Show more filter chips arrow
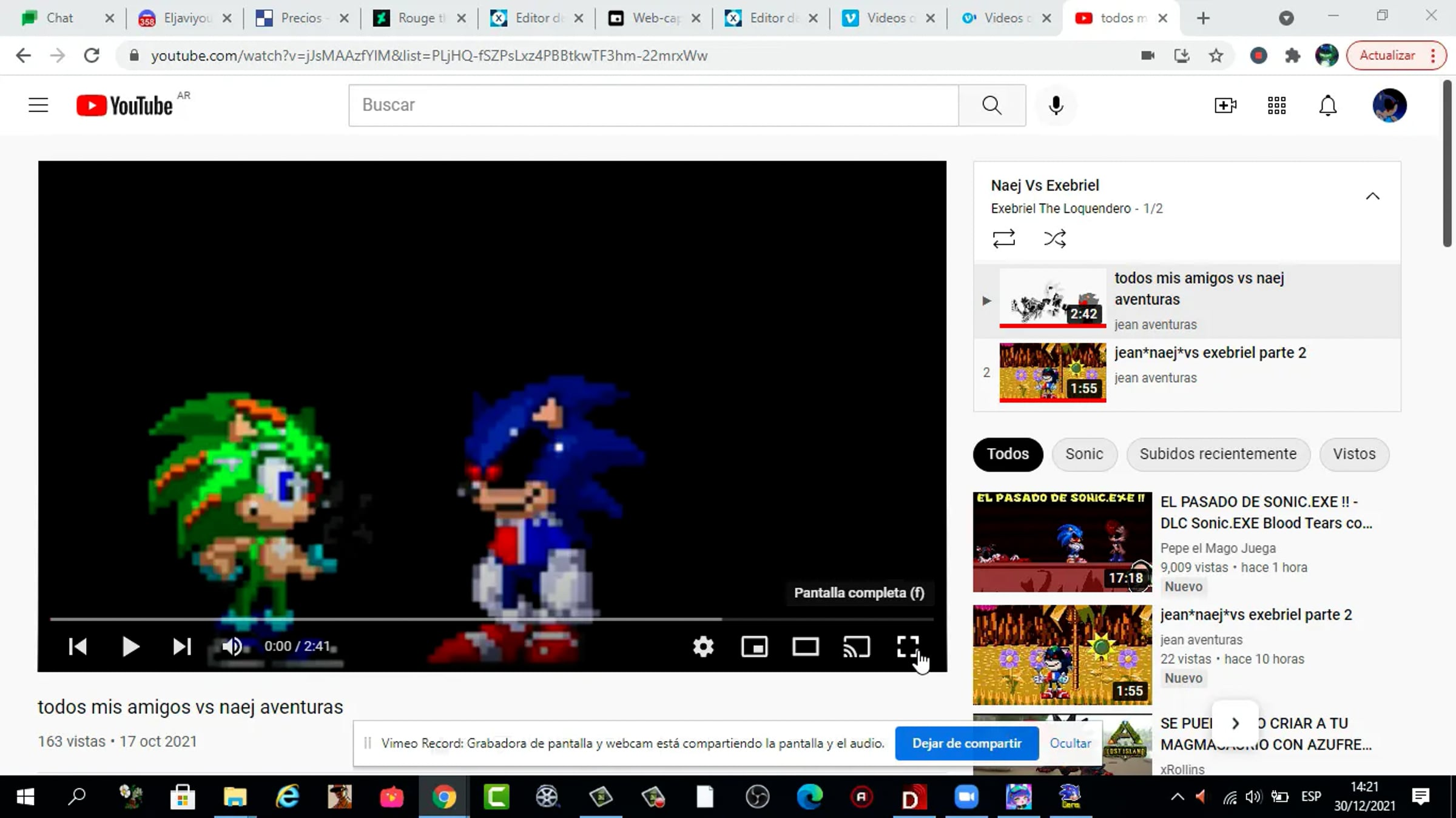This screenshot has width=1456, height=818. click(x=1235, y=723)
